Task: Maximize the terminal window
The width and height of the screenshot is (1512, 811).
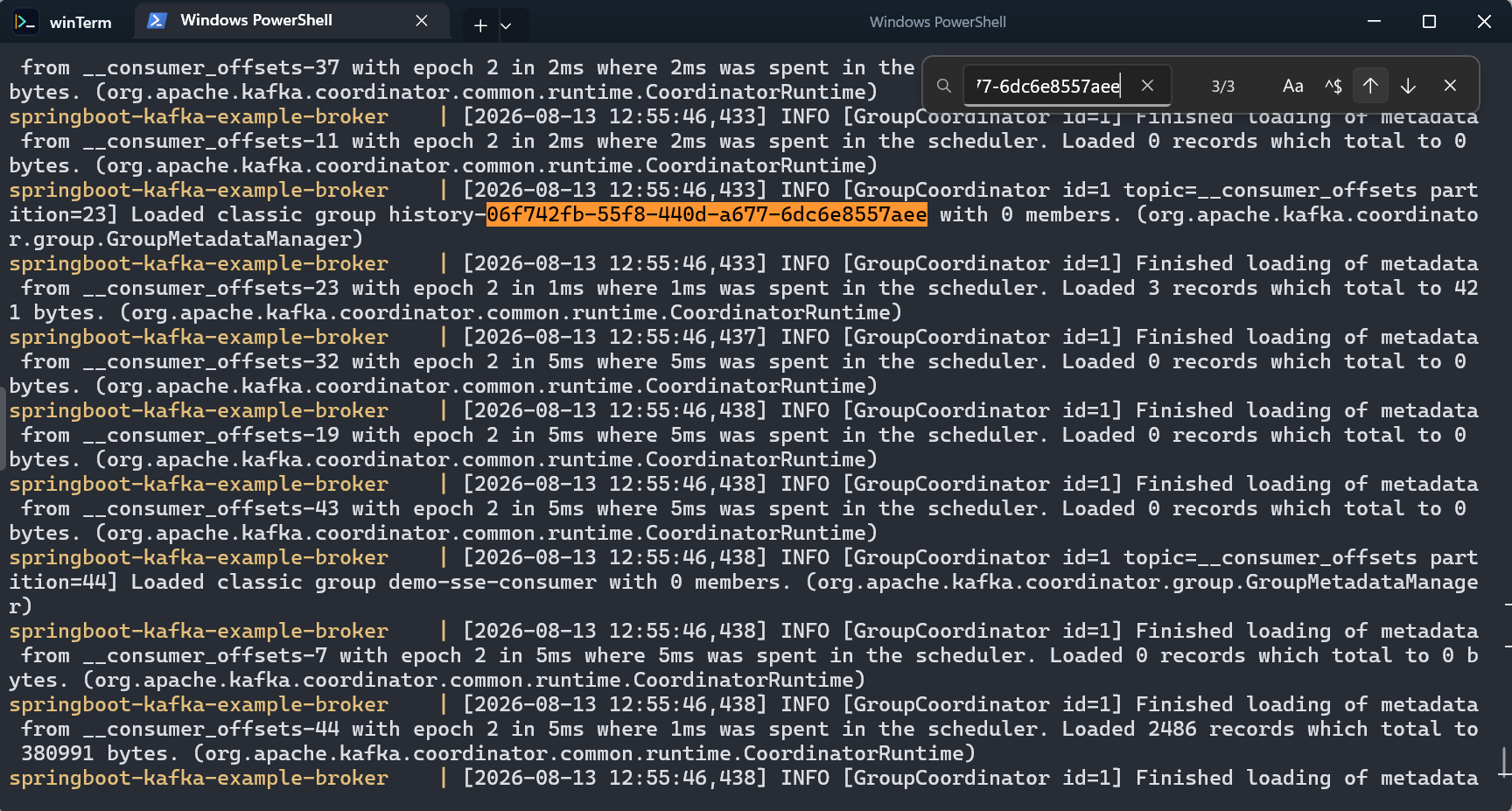Action: tap(1429, 21)
